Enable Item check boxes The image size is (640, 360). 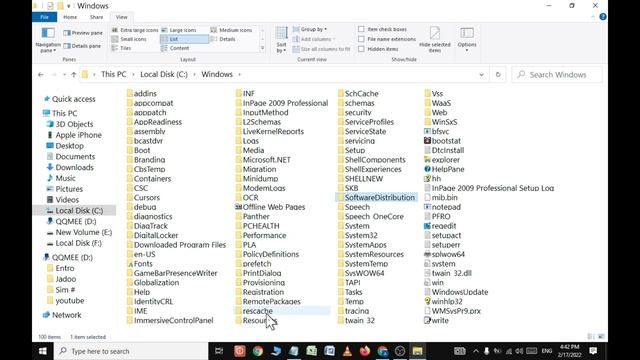point(361,29)
